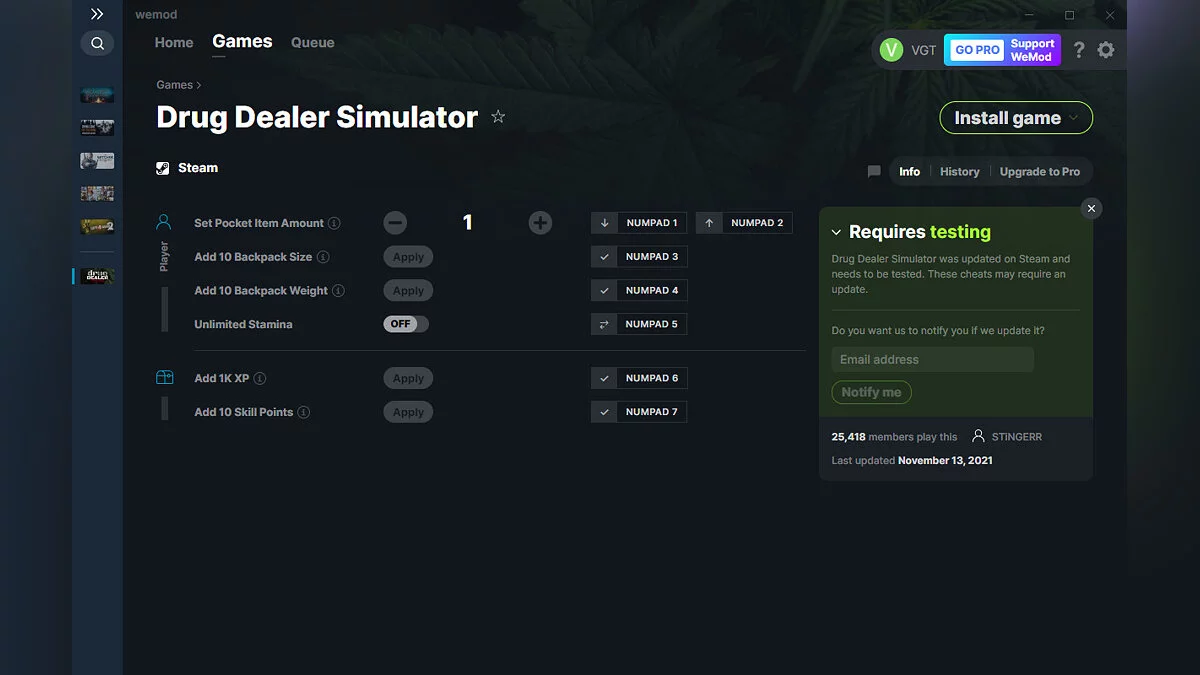Image resolution: width=1200 pixels, height=675 pixels.
Task: Click the up-arrow hotkey icon beside NUMPAD 2
Action: click(709, 223)
